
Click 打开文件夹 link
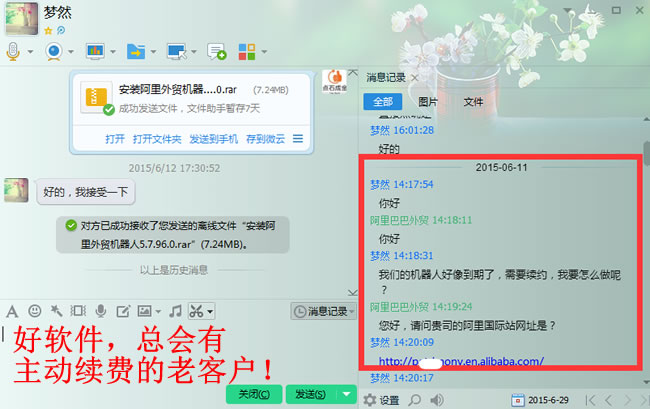click(157, 139)
